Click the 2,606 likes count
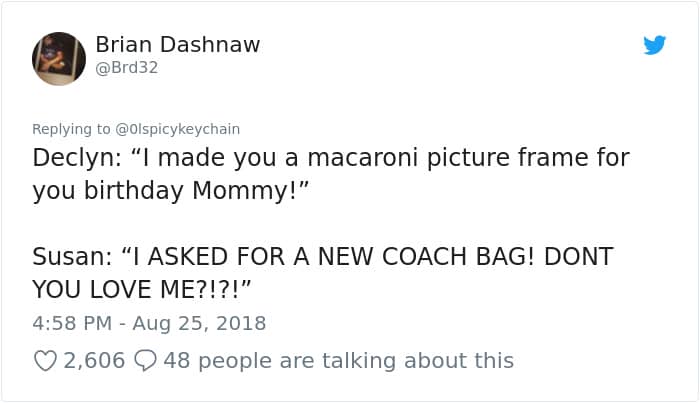The height and width of the screenshot is (403, 700). (94, 360)
